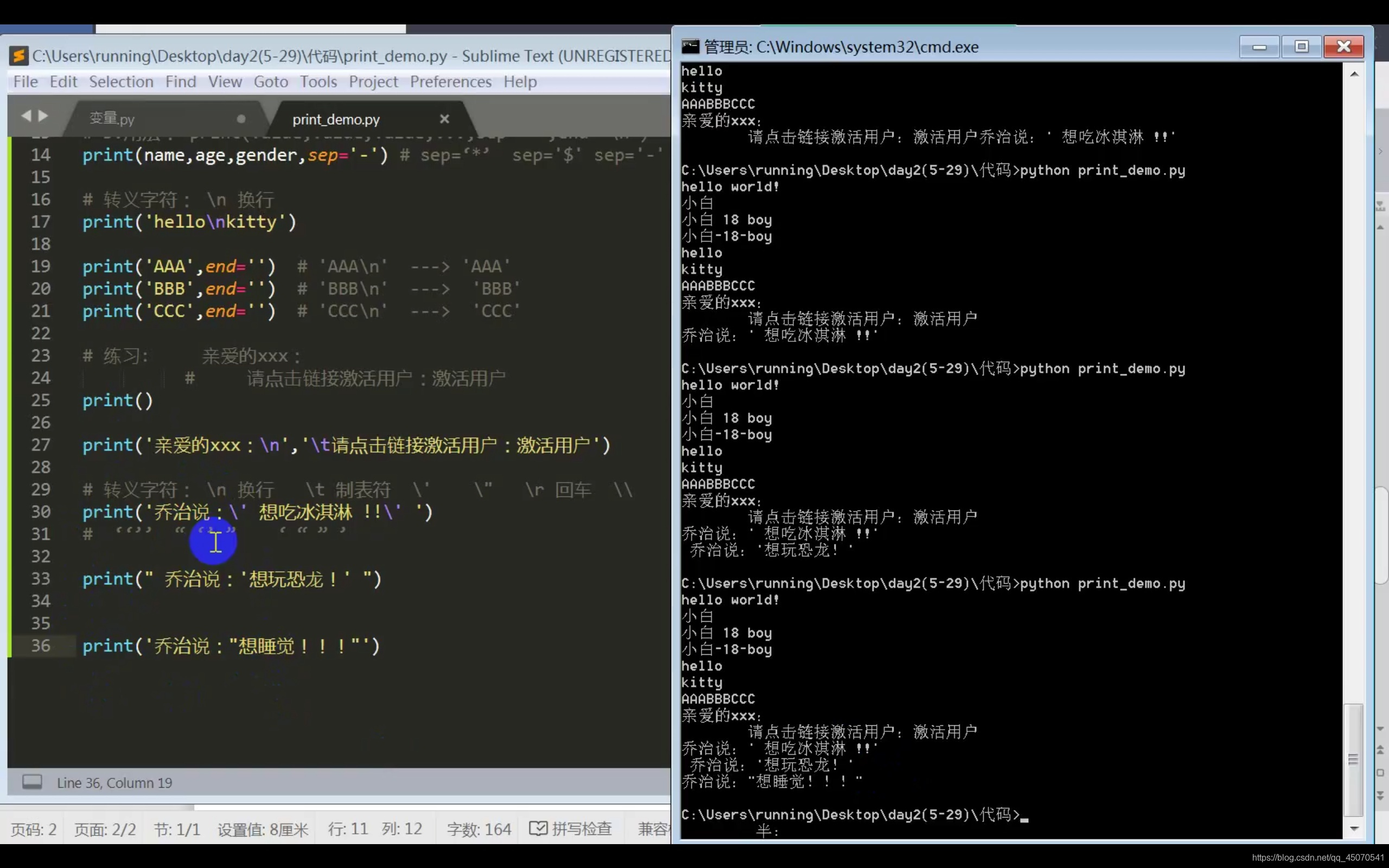This screenshot has height=868, width=1389.
Task: Click the unsaved dot on 变量.py tab
Action: click(x=241, y=119)
